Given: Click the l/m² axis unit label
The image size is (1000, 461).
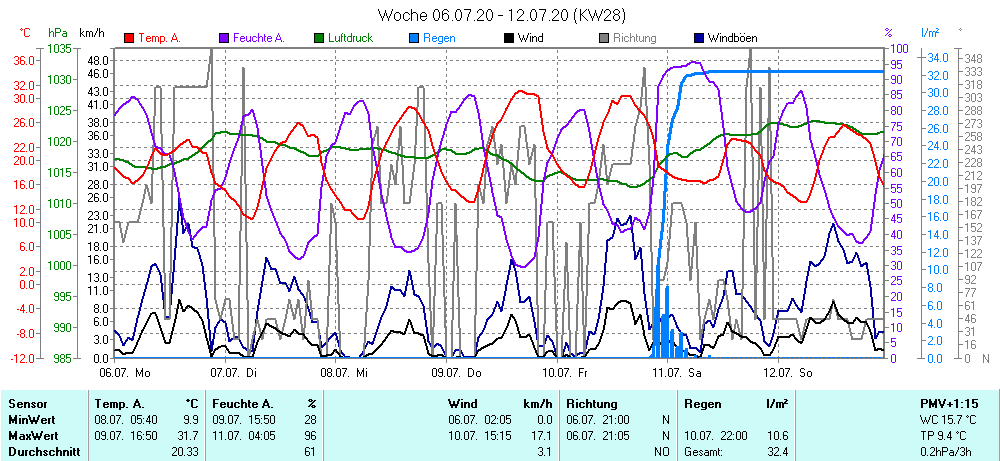Looking at the screenshot, I should [931, 33].
